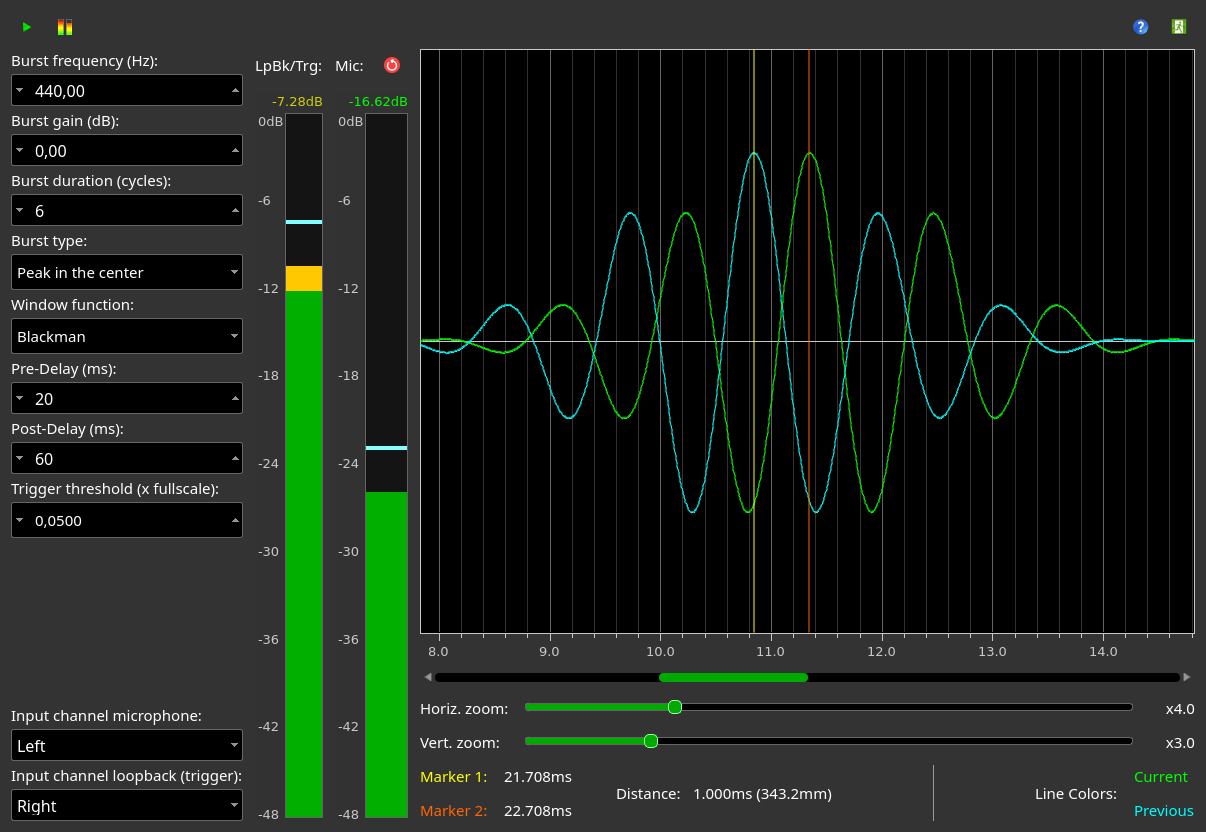Open the Burst type dropdown

coord(127,272)
